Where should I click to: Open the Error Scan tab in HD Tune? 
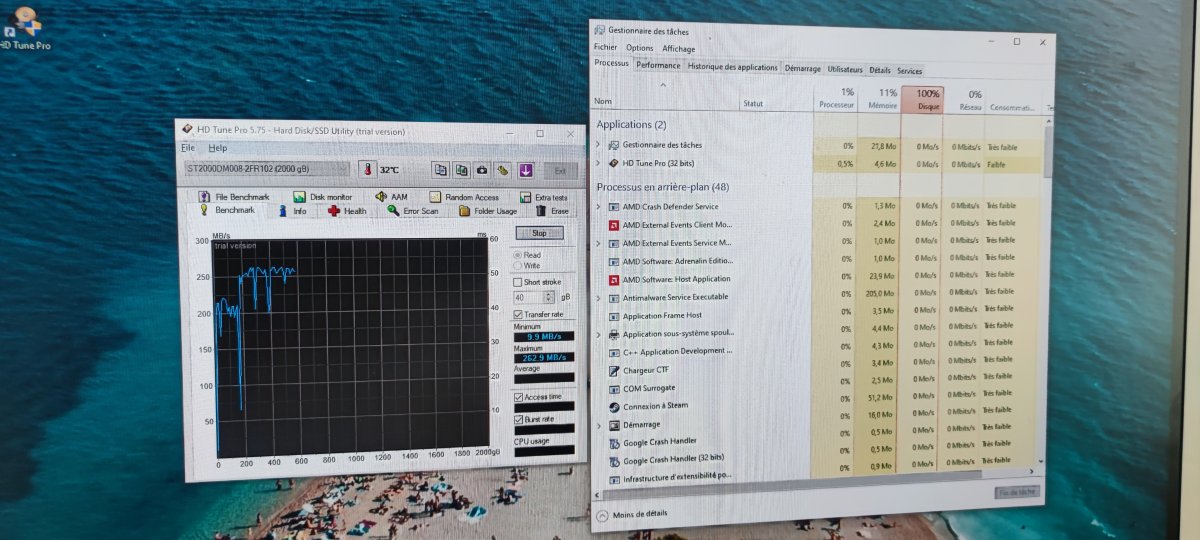pyautogui.click(x=412, y=211)
